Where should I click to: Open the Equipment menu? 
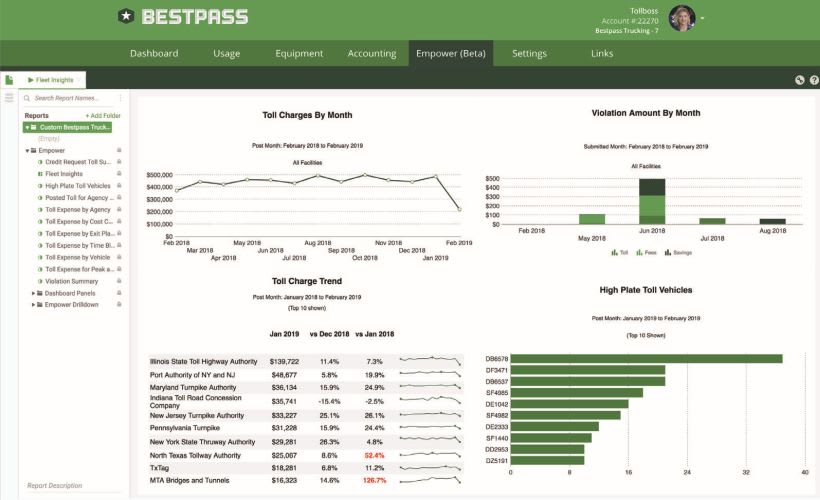click(299, 53)
